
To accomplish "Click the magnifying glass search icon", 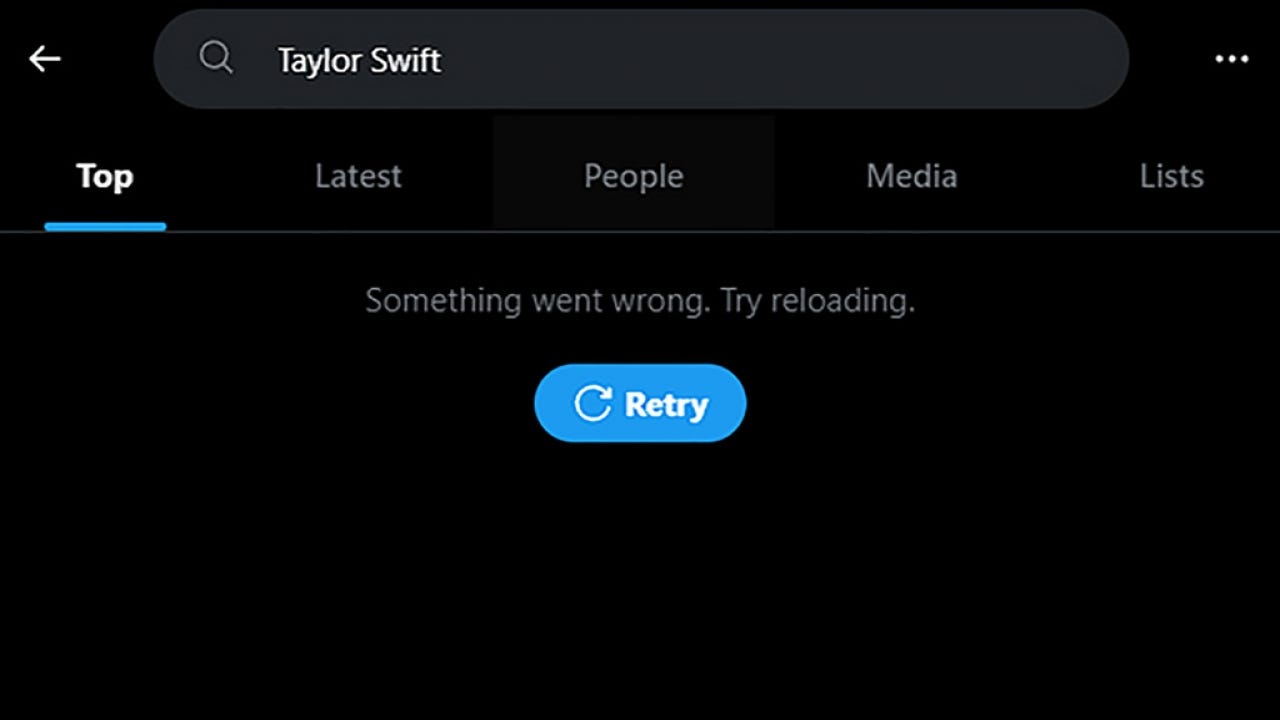I will pos(216,58).
